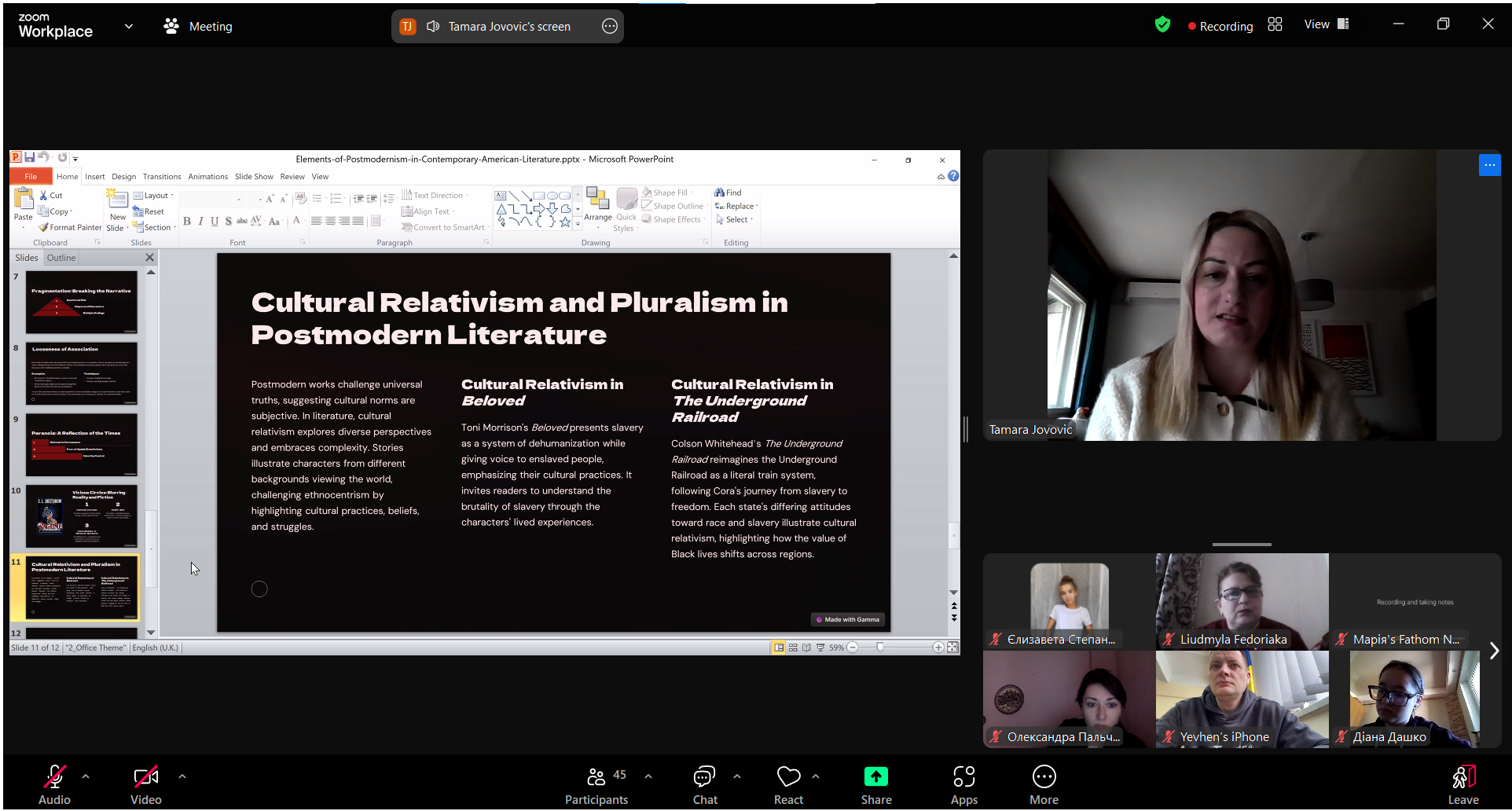Click Format Painter brush
1512x811 pixels.
point(70,227)
